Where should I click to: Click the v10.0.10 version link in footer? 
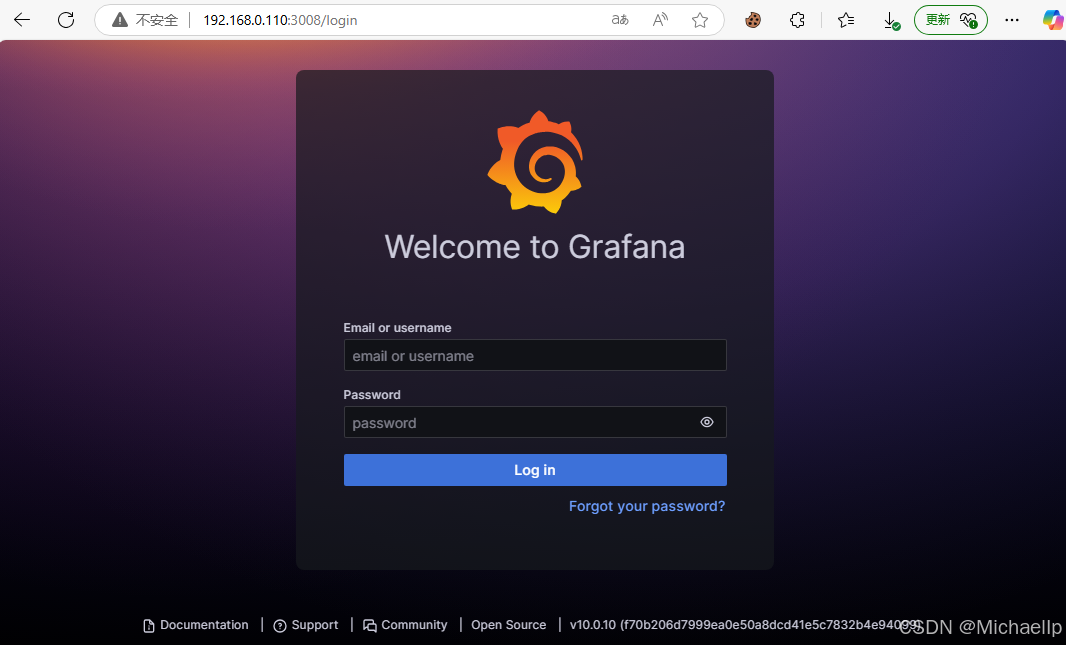click(745, 625)
